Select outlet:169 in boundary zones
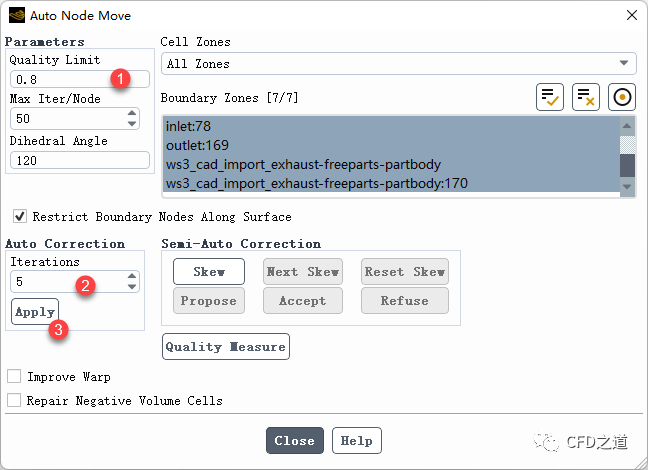Viewport: 648px width, 470px height. tap(192, 145)
